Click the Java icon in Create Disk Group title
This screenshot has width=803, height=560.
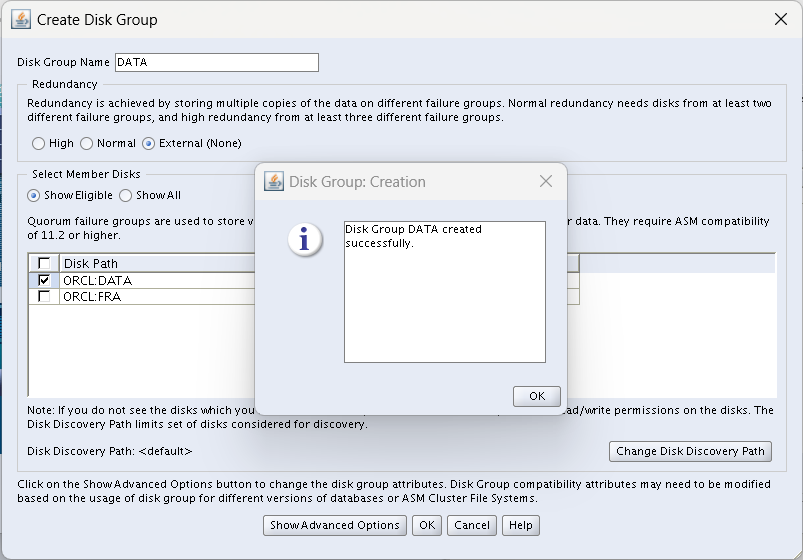coord(20,19)
